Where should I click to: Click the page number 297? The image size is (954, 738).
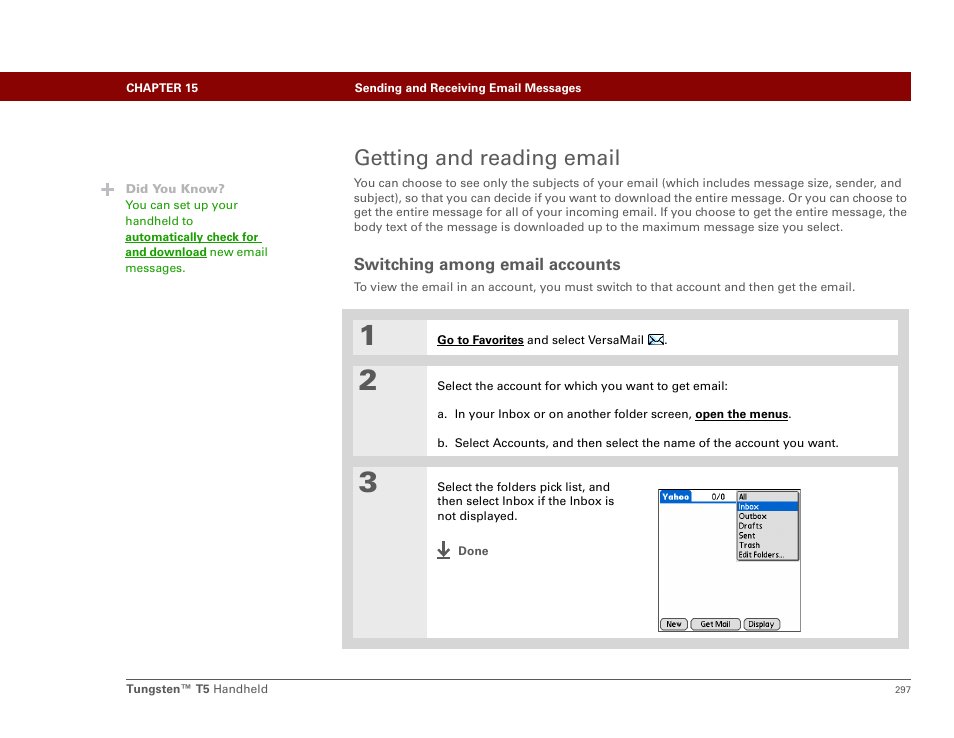902,689
